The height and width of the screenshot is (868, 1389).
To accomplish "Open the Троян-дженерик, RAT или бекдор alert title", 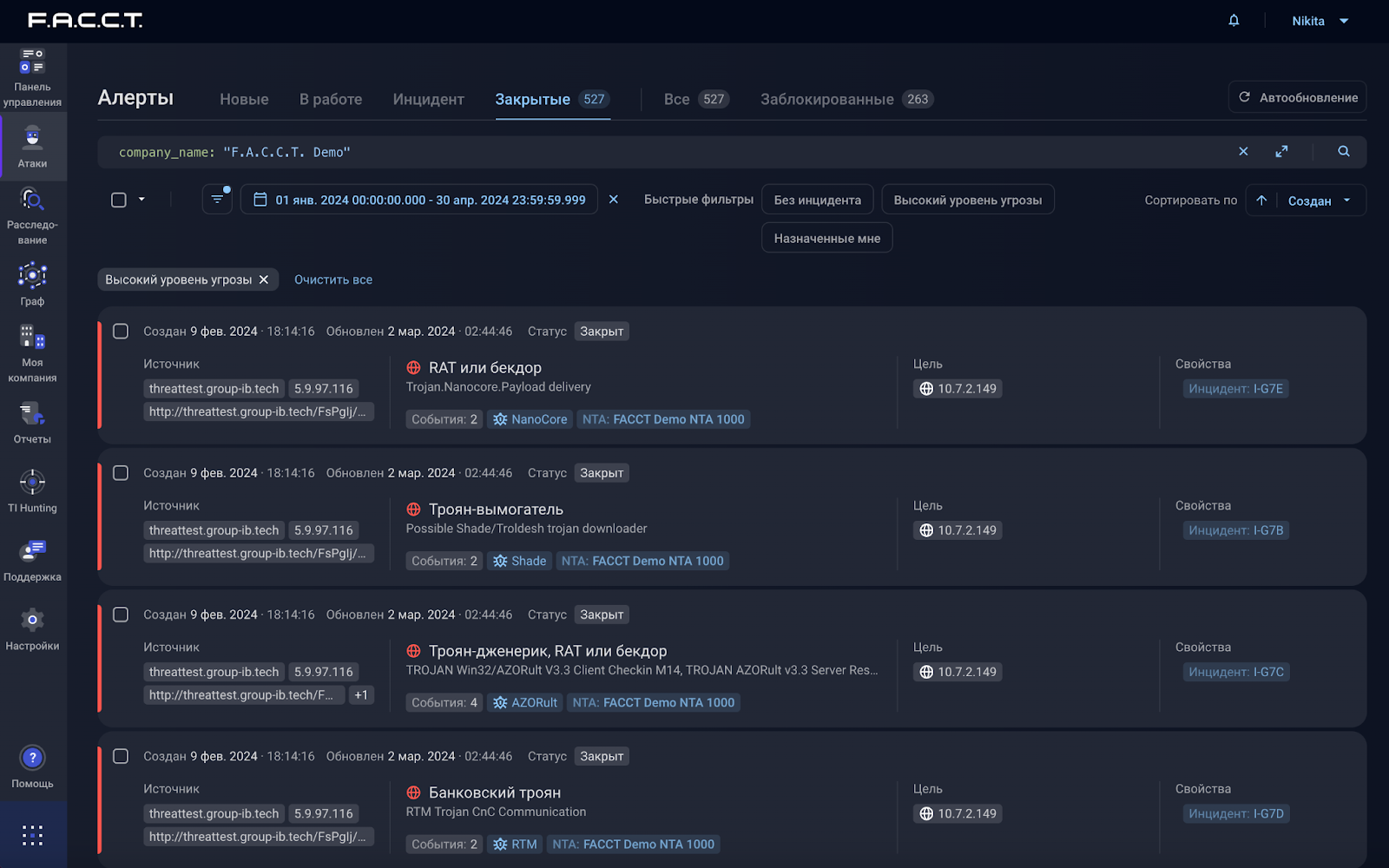I will point(548,651).
